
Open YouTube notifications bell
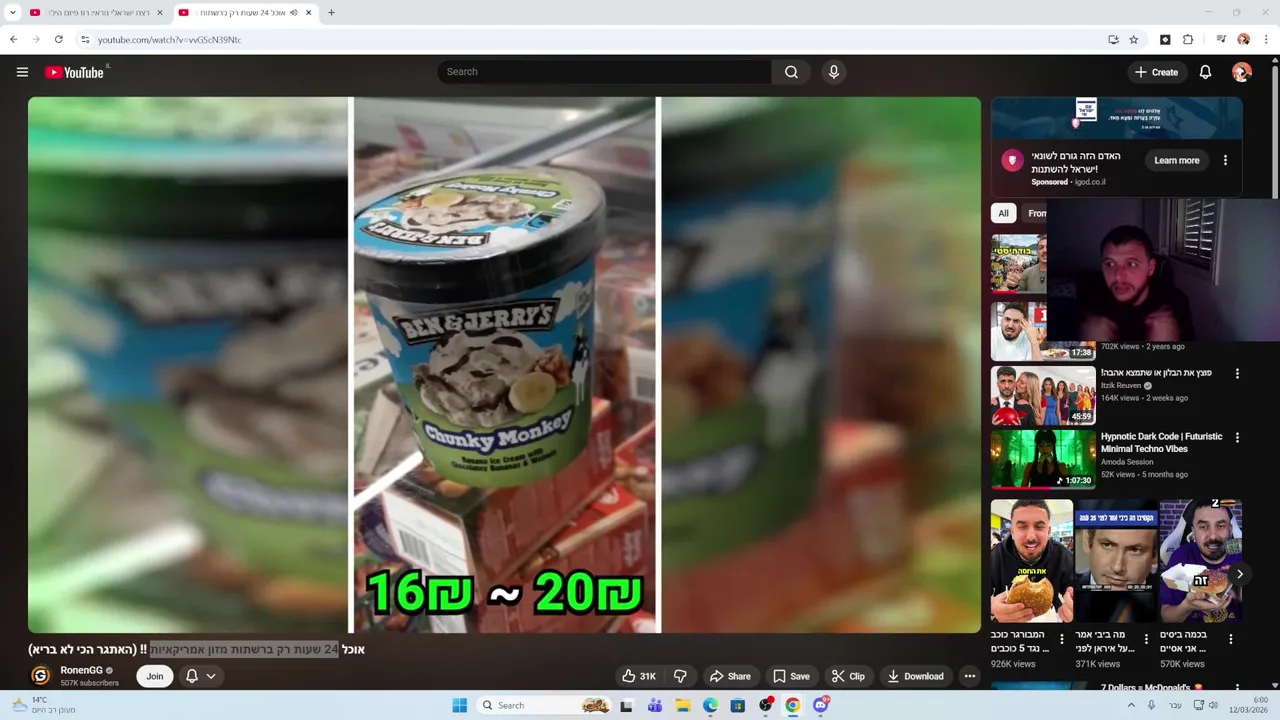pyautogui.click(x=1205, y=72)
